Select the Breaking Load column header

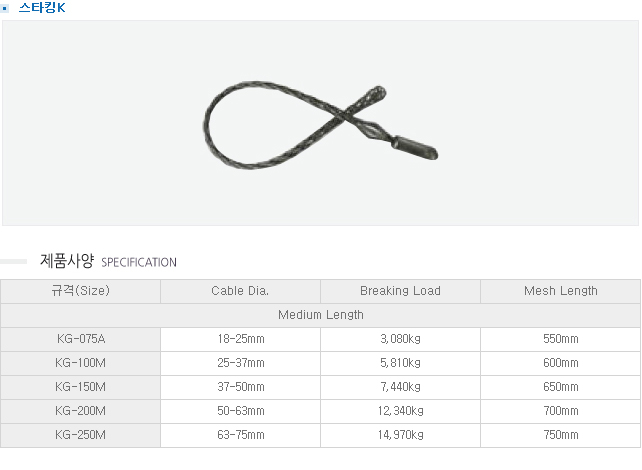(x=400, y=291)
